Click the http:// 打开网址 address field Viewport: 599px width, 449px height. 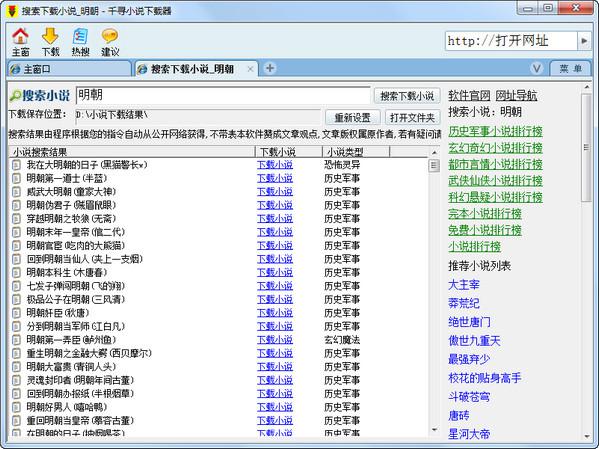[x=511, y=41]
